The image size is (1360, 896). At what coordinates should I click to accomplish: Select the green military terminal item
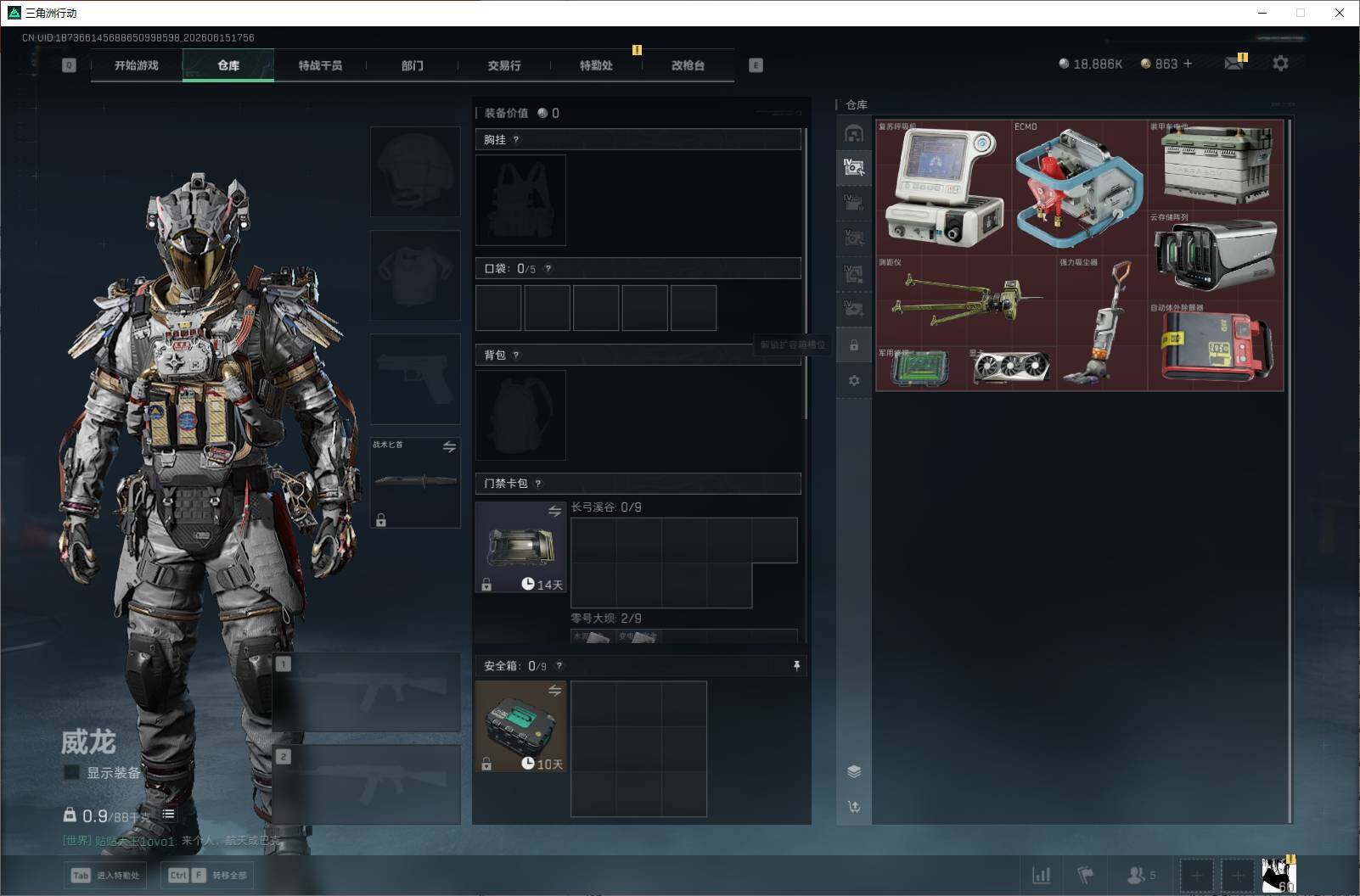921,368
